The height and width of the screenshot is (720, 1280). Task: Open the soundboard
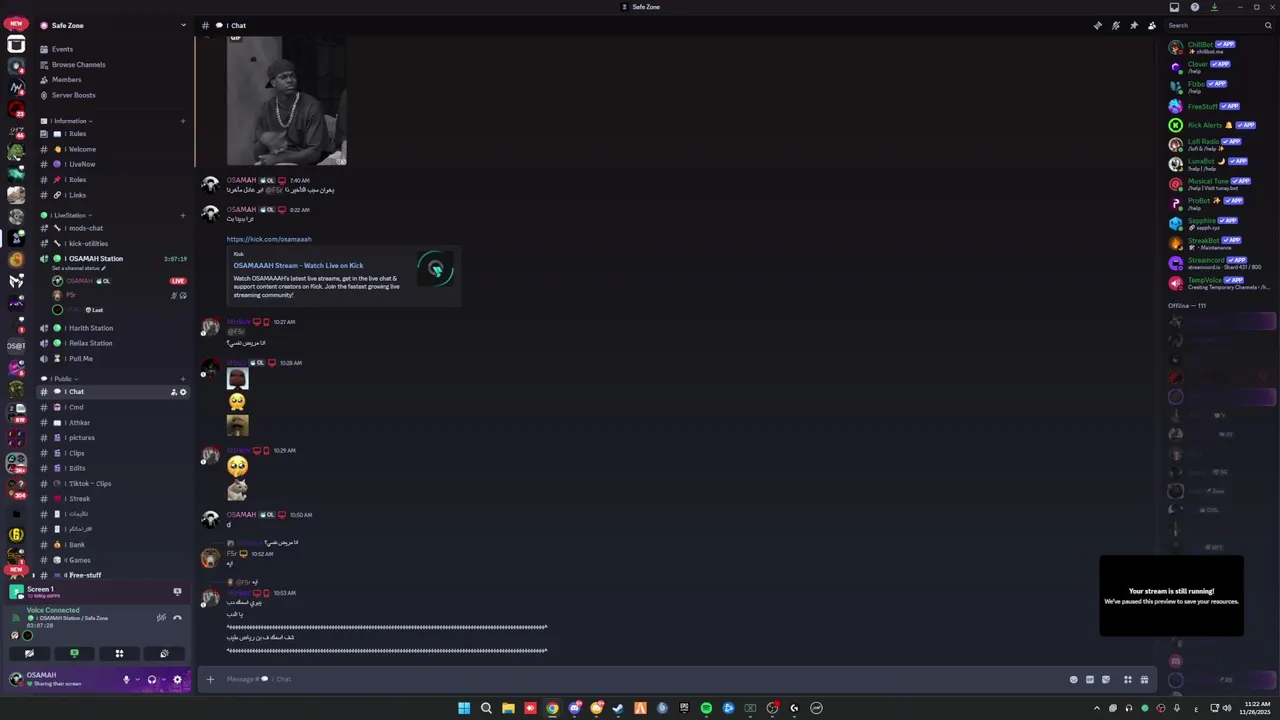click(164, 653)
